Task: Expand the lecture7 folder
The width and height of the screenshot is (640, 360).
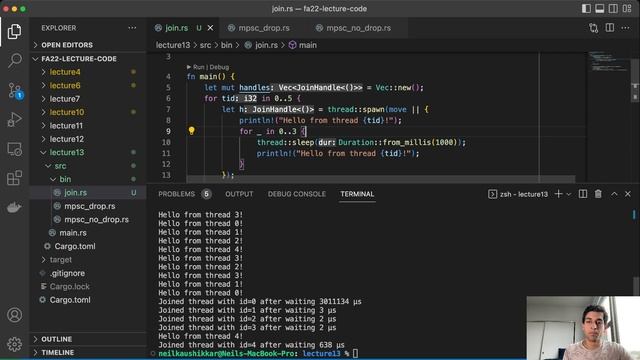Action: (x=88, y=99)
